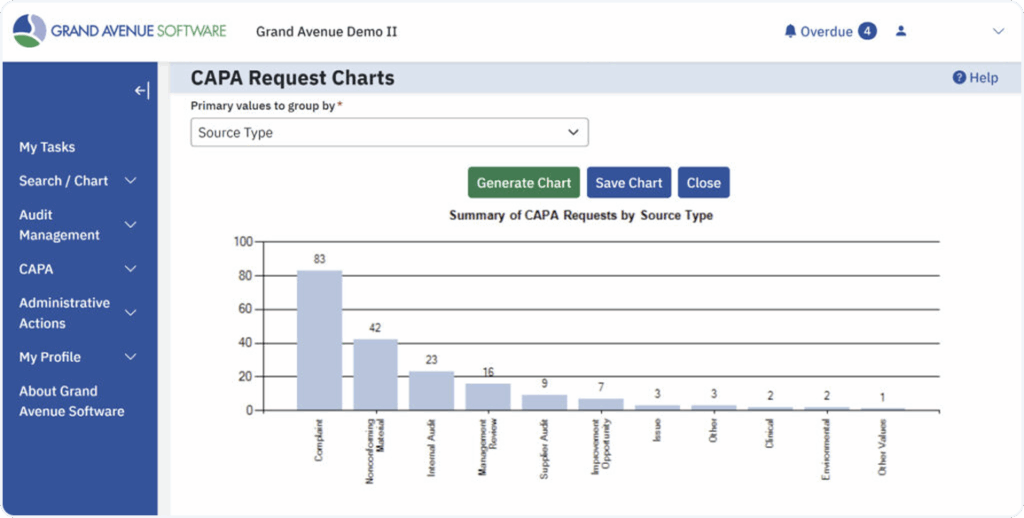Click the Help question mark icon
The width and height of the screenshot is (1024, 518).
coord(959,77)
